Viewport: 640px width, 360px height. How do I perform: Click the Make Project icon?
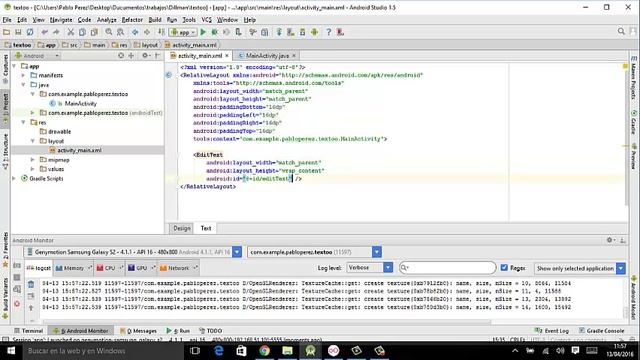click(162, 32)
